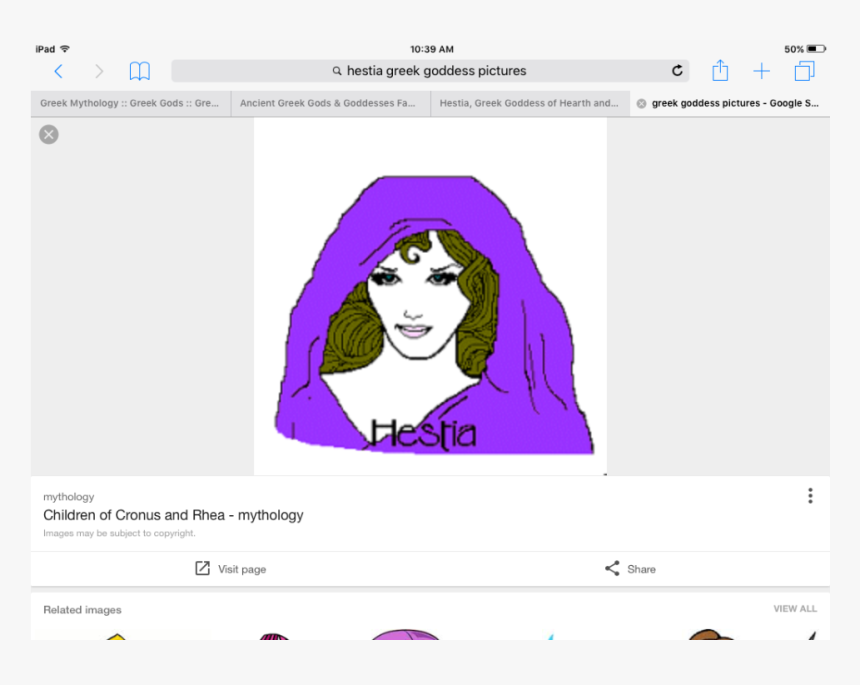The image size is (860, 685).
Task: Add a new tab with plus icon
Action: click(761, 71)
